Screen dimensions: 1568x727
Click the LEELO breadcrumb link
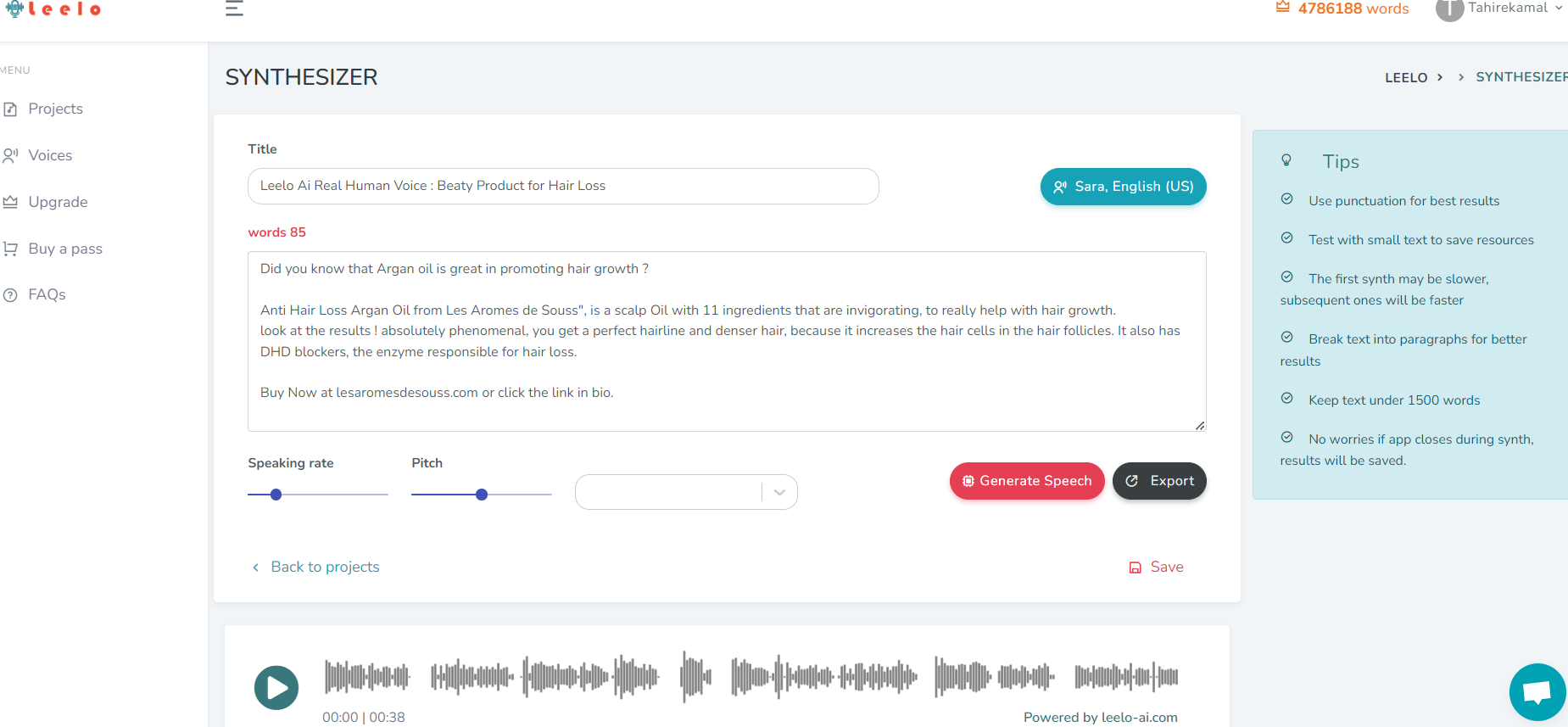1406,77
